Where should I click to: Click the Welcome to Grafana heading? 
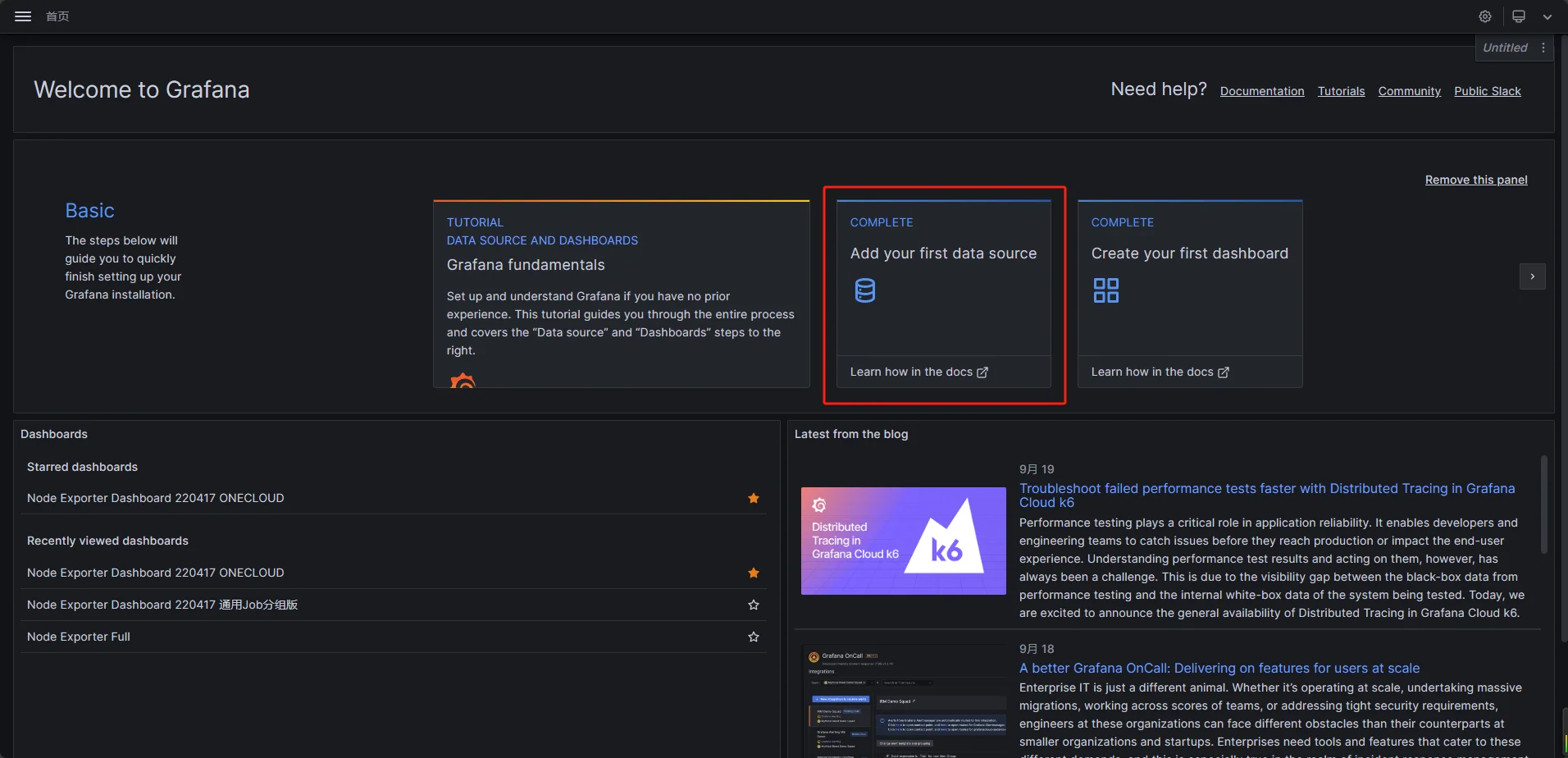pyautogui.click(x=142, y=89)
